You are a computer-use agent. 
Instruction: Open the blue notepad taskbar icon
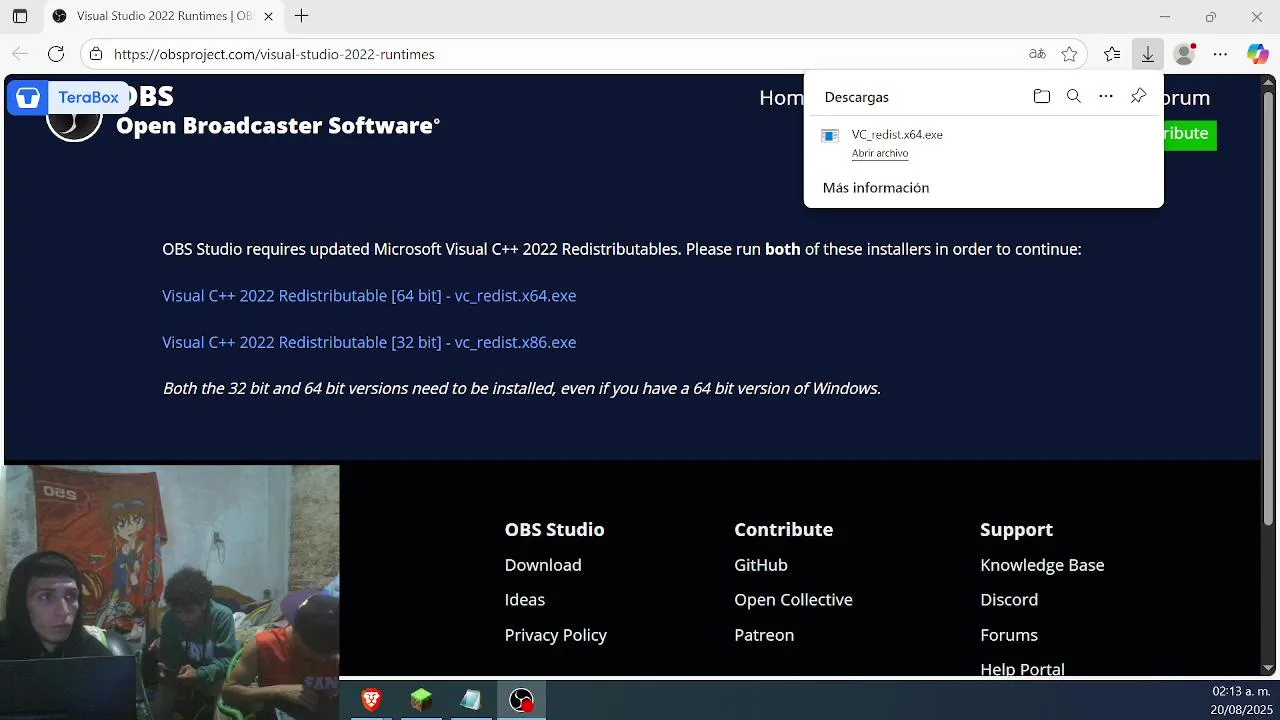click(x=471, y=700)
